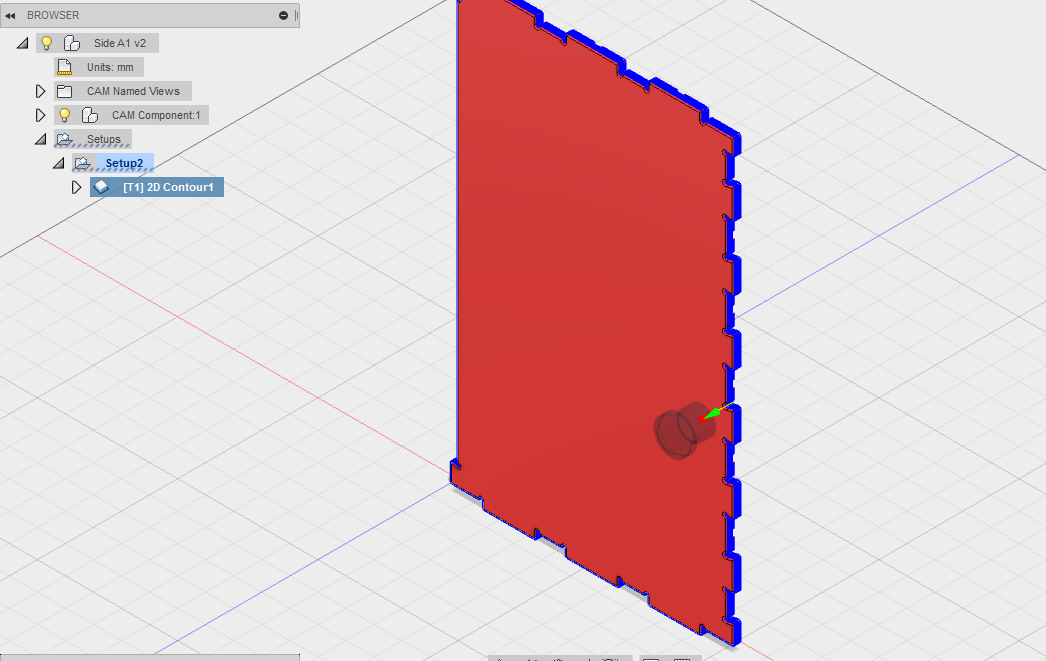Image resolution: width=1046 pixels, height=661 pixels.
Task: Click the Setup2 setup icon
Action: point(83,163)
